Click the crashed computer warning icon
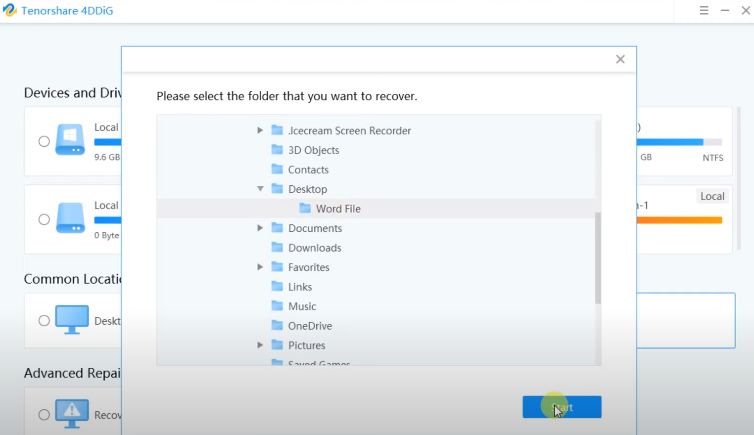The width and height of the screenshot is (754, 435). 71,413
